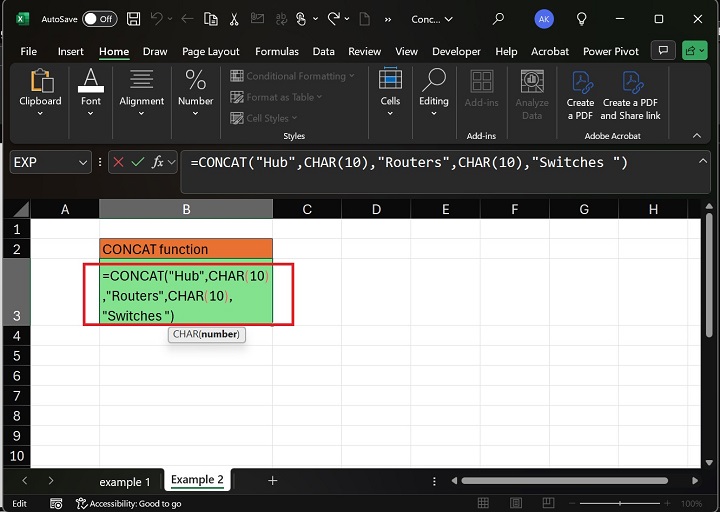720x512 pixels.
Task: Cancel the formula entry with X
Action: click(x=118, y=162)
